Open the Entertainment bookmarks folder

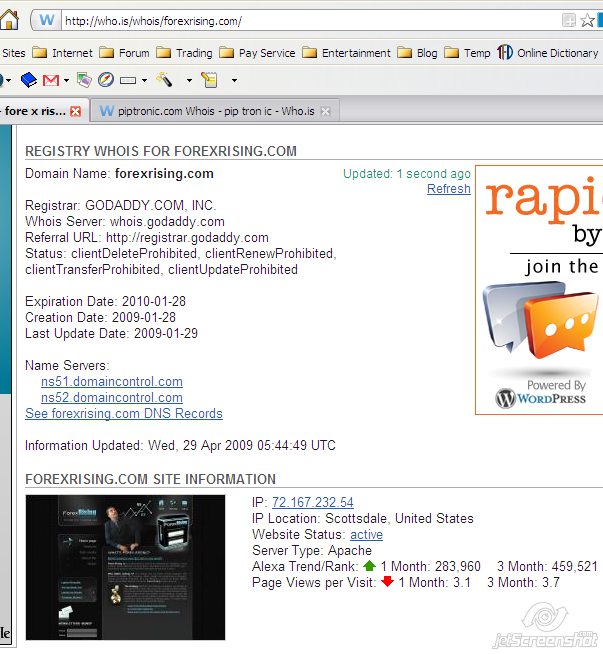click(346, 53)
